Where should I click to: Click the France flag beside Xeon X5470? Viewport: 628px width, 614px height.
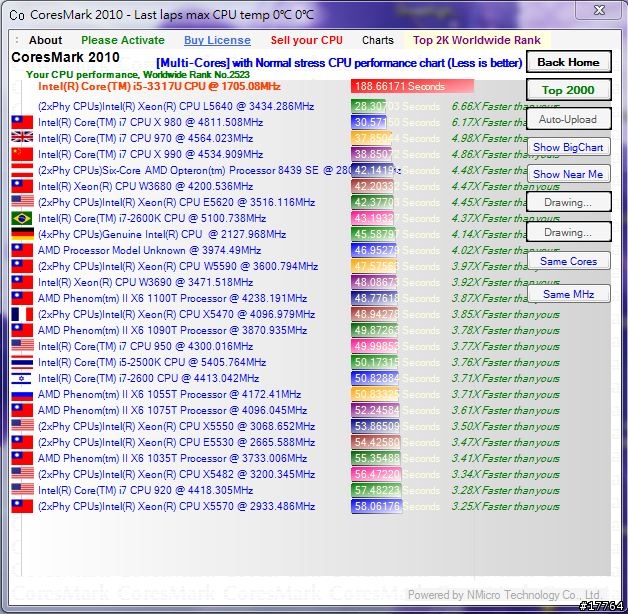22,314
